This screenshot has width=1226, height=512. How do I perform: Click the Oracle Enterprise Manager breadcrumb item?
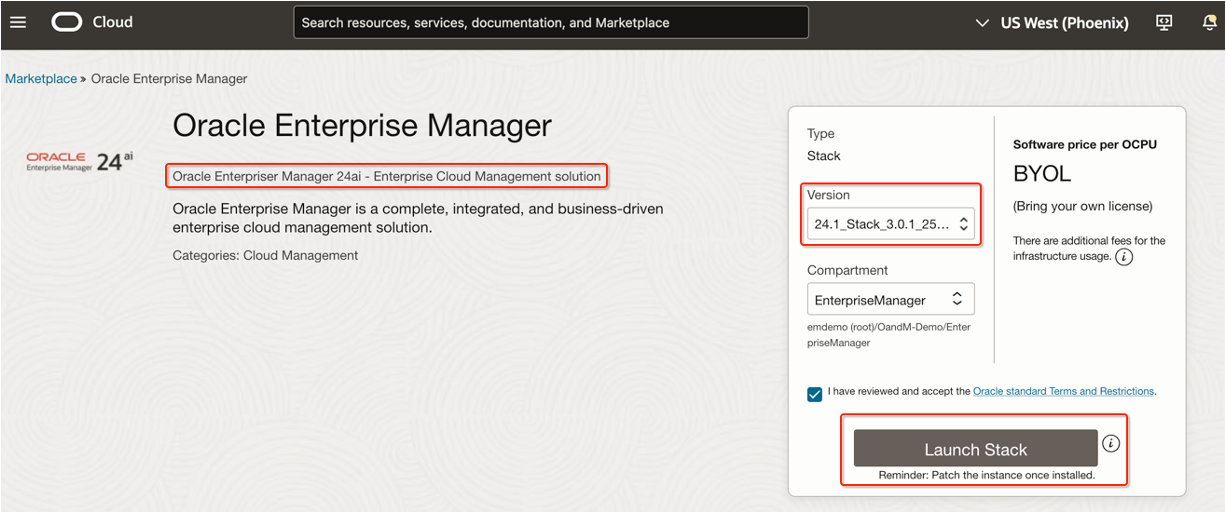[x=169, y=78]
